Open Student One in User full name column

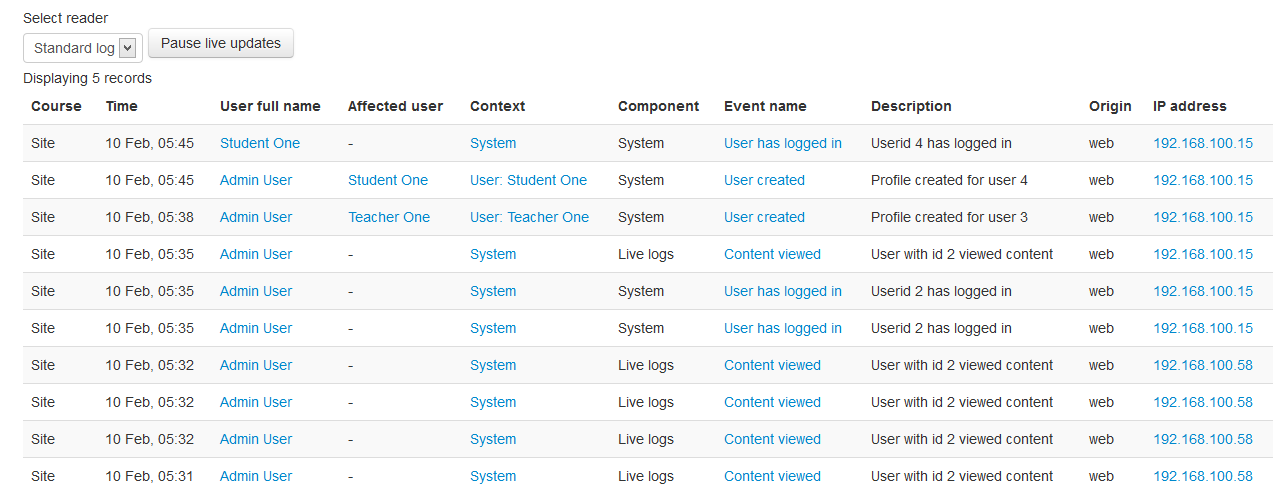point(259,143)
